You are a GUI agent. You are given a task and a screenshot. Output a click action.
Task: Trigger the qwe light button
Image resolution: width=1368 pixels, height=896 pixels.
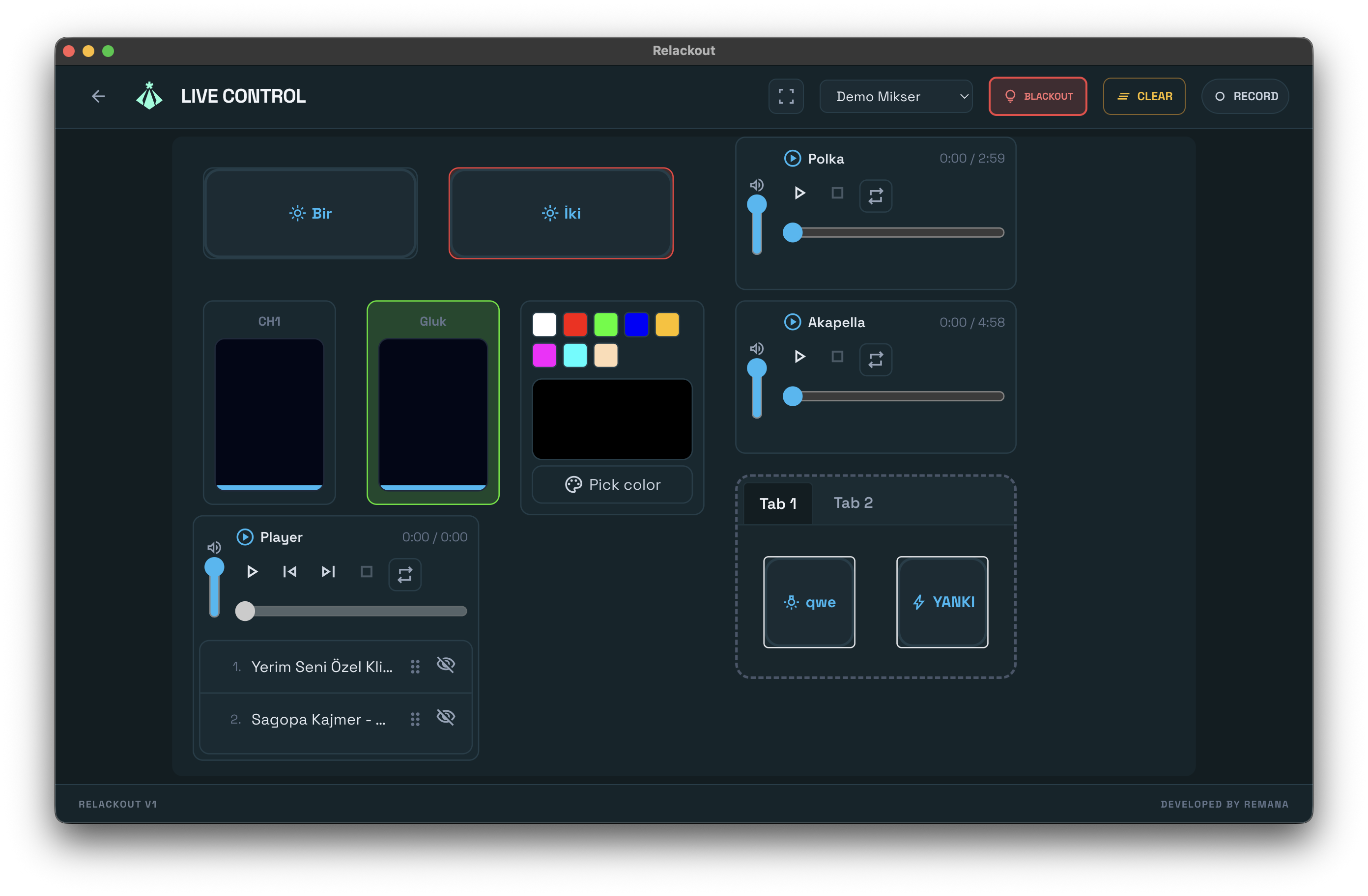tap(809, 602)
